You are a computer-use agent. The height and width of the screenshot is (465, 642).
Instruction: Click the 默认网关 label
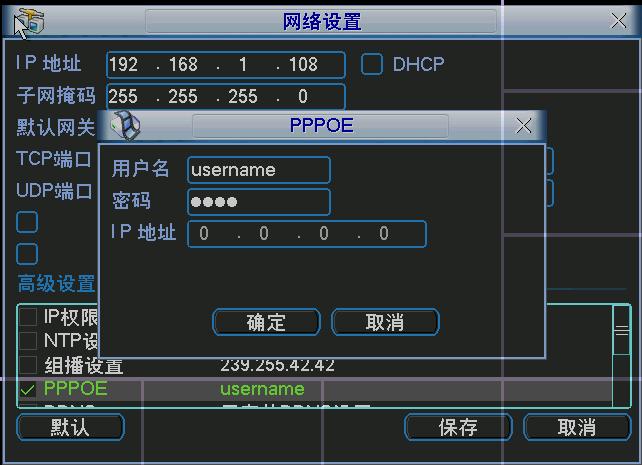(56, 127)
